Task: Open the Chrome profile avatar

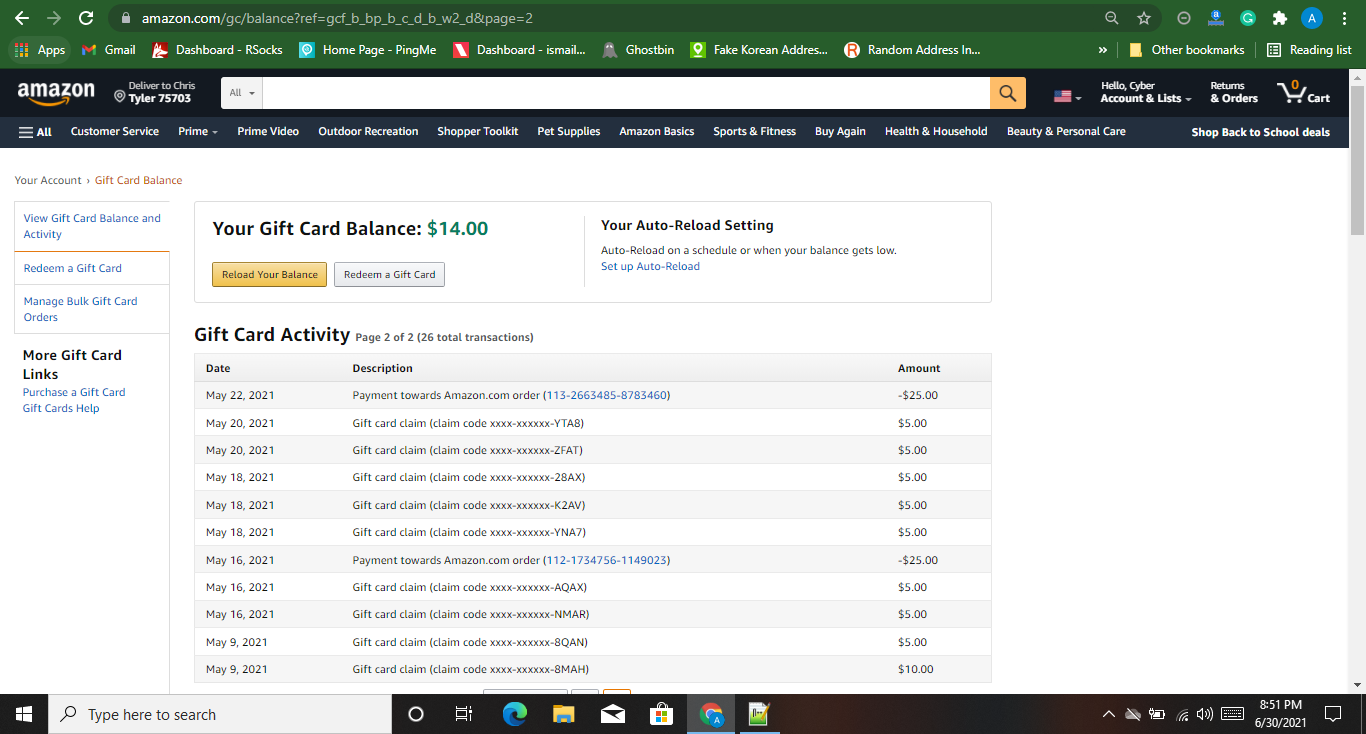Action: point(1312,18)
